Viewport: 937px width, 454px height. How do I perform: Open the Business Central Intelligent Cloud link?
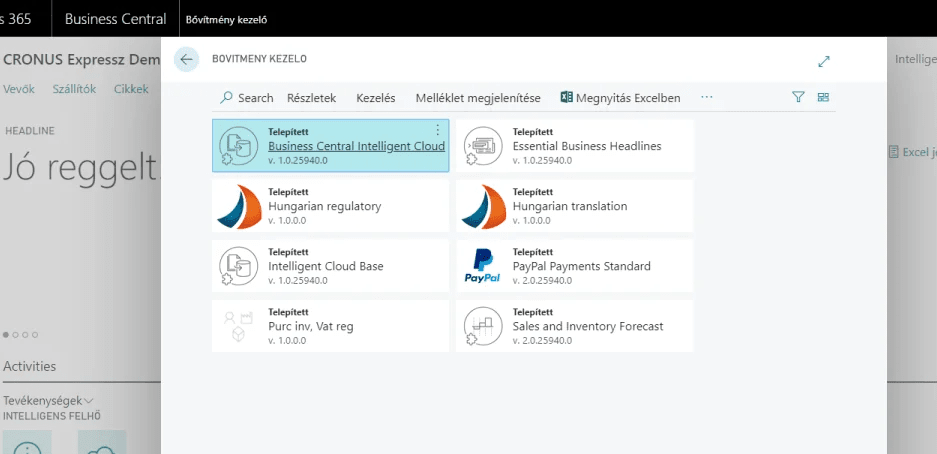(356, 146)
